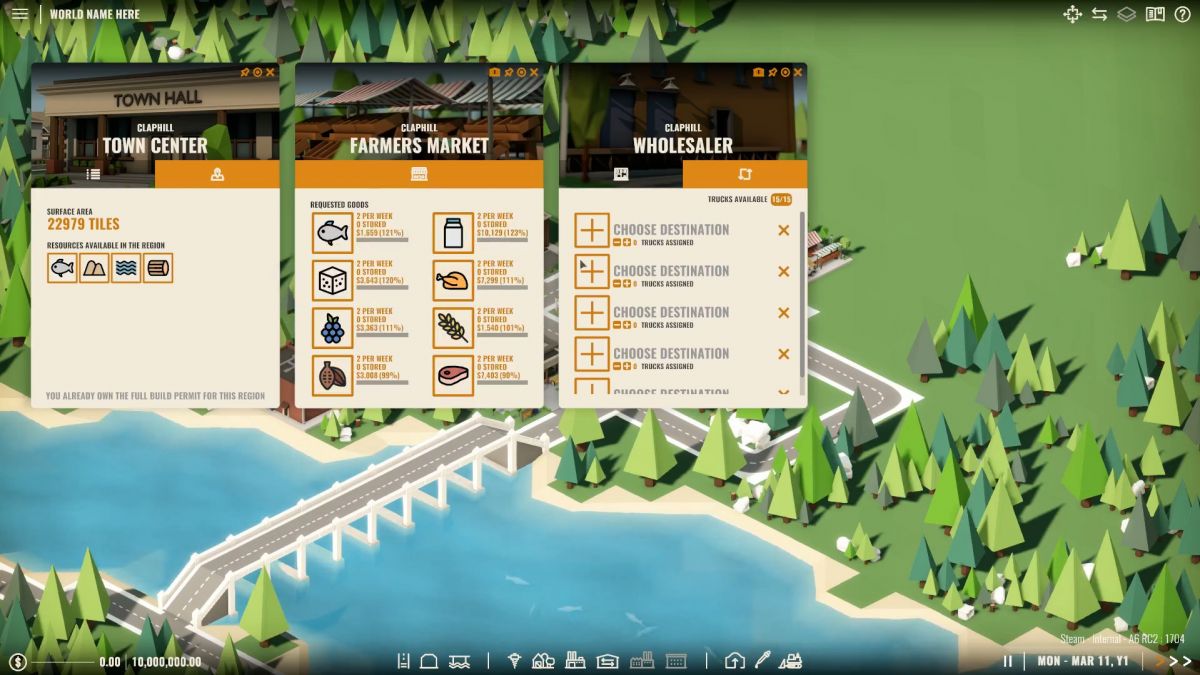Open the hamburger main menu

tap(19, 14)
